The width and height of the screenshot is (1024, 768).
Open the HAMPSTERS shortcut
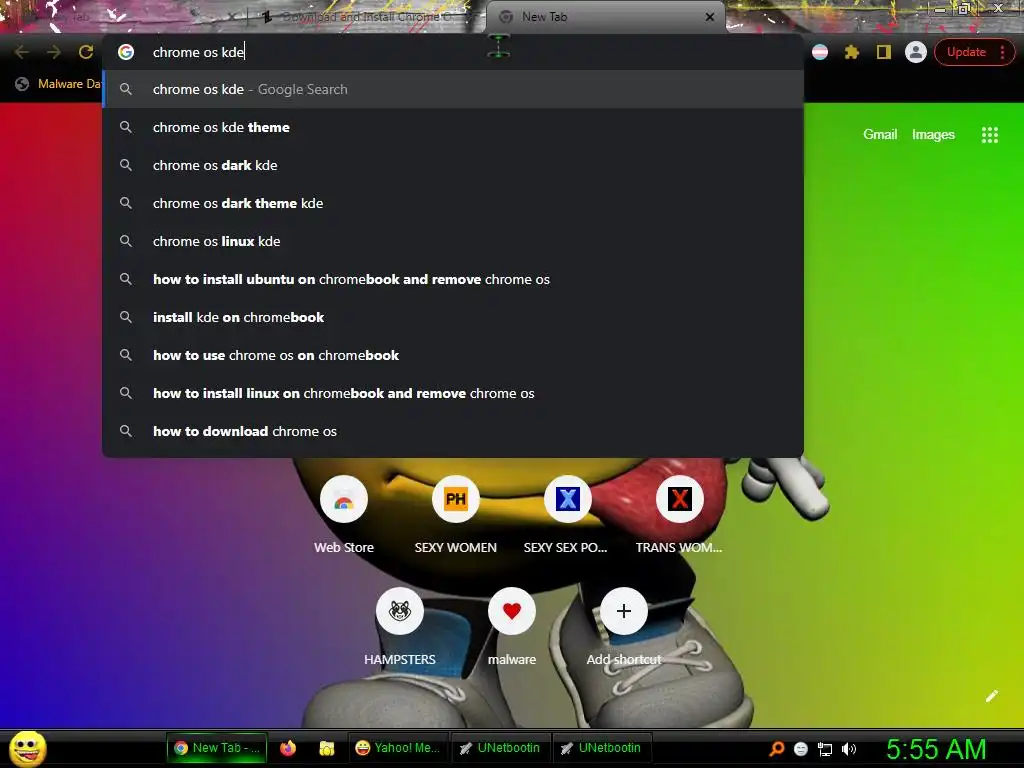click(x=400, y=611)
